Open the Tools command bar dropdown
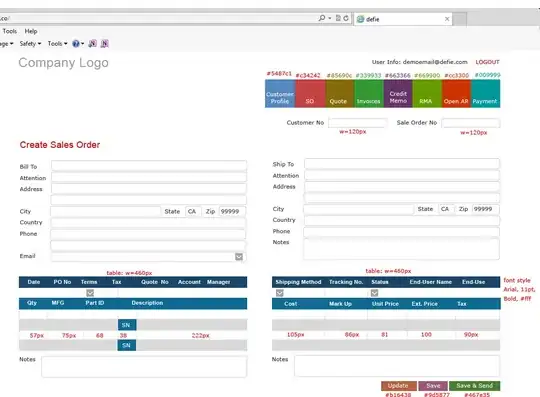Image resolution: width=540 pixels, height=397 pixels. 58,44
